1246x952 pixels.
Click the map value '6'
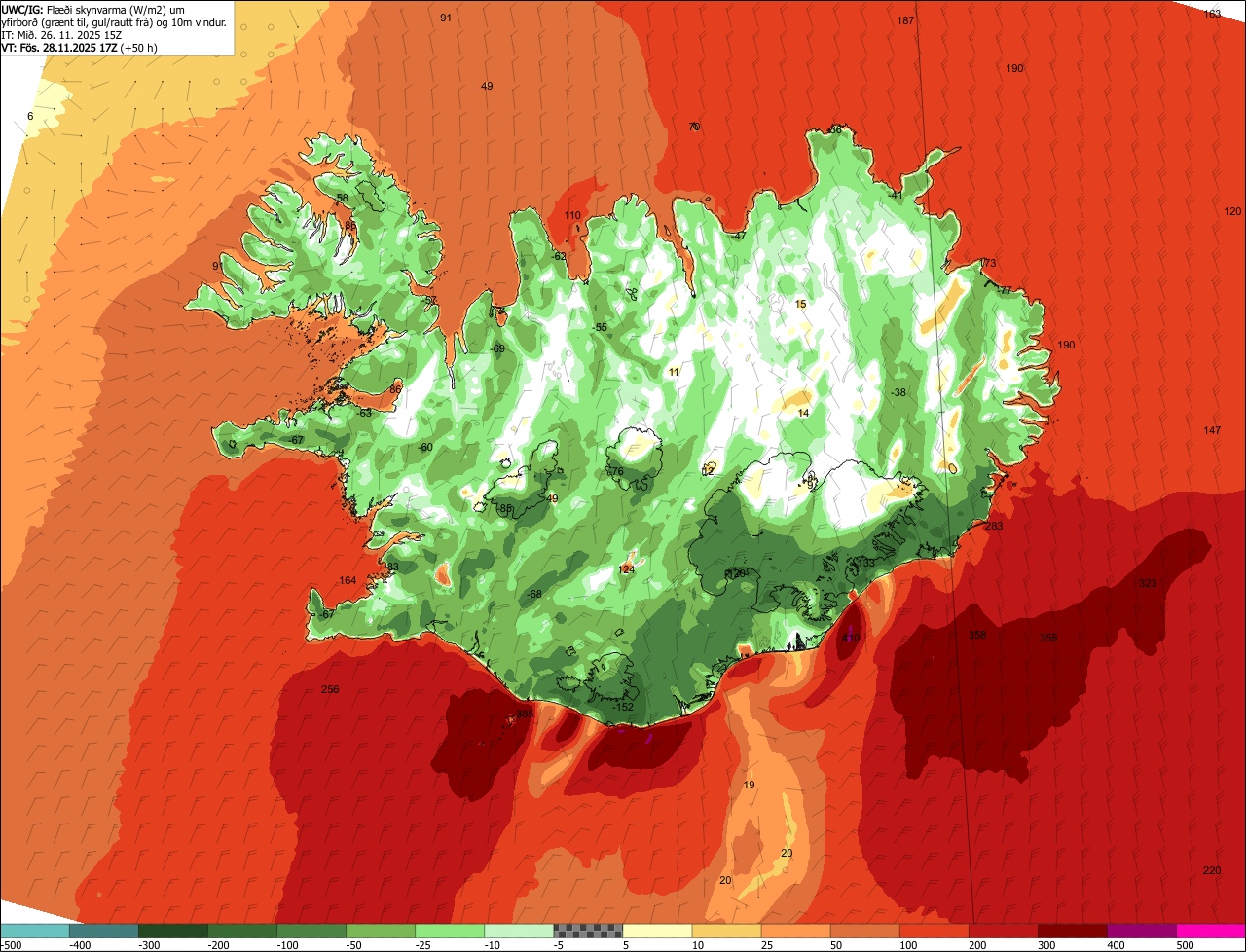(x=30, y=116)
